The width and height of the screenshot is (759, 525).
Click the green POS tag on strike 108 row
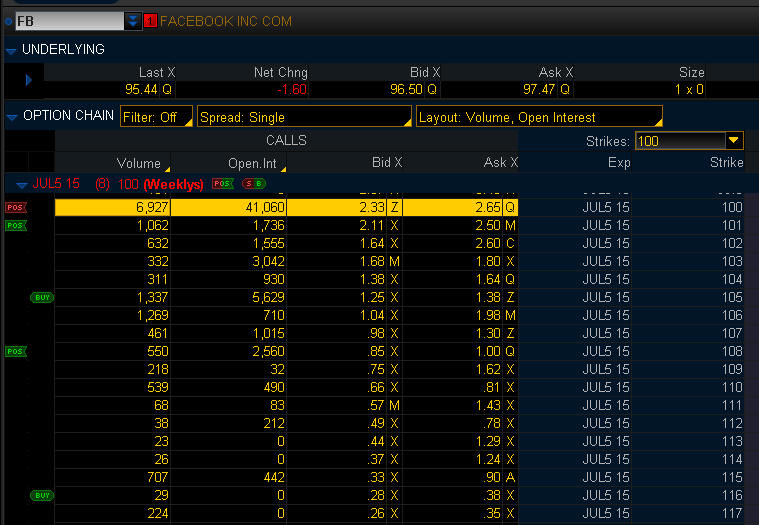pyautogui.click(x=14, y=351)
